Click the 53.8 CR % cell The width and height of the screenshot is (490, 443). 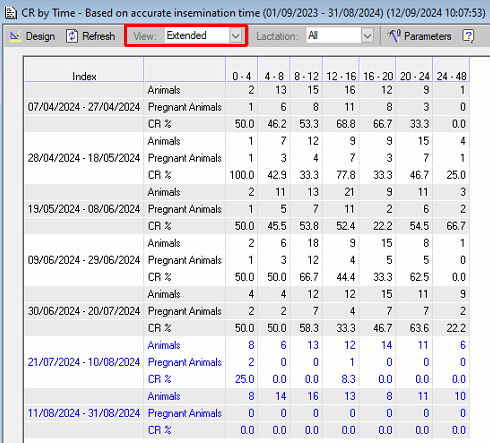pos(306,226)
